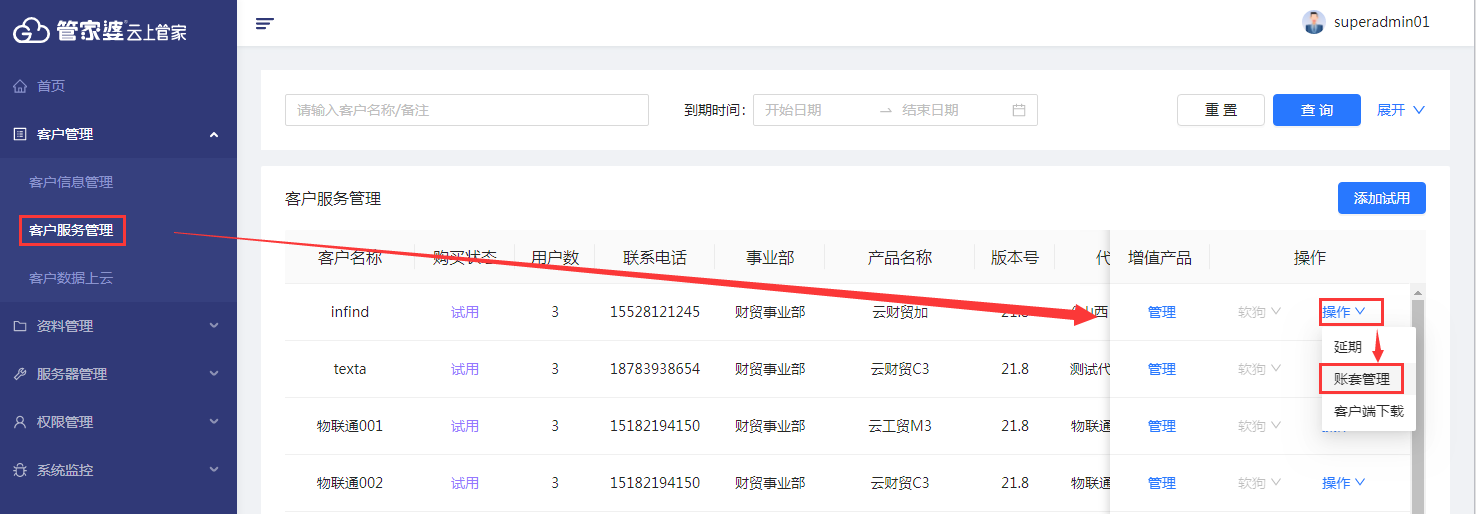Open 软狗 dropdown in 物联通001 row
The width and height of the screenshot is (1476, 514).
tap(1259, 426)
